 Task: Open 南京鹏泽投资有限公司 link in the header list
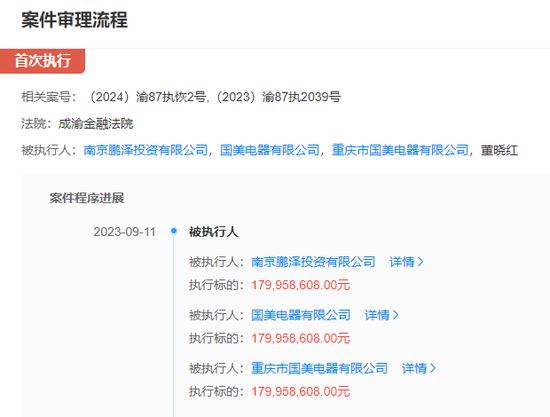(x=146, y=150)
